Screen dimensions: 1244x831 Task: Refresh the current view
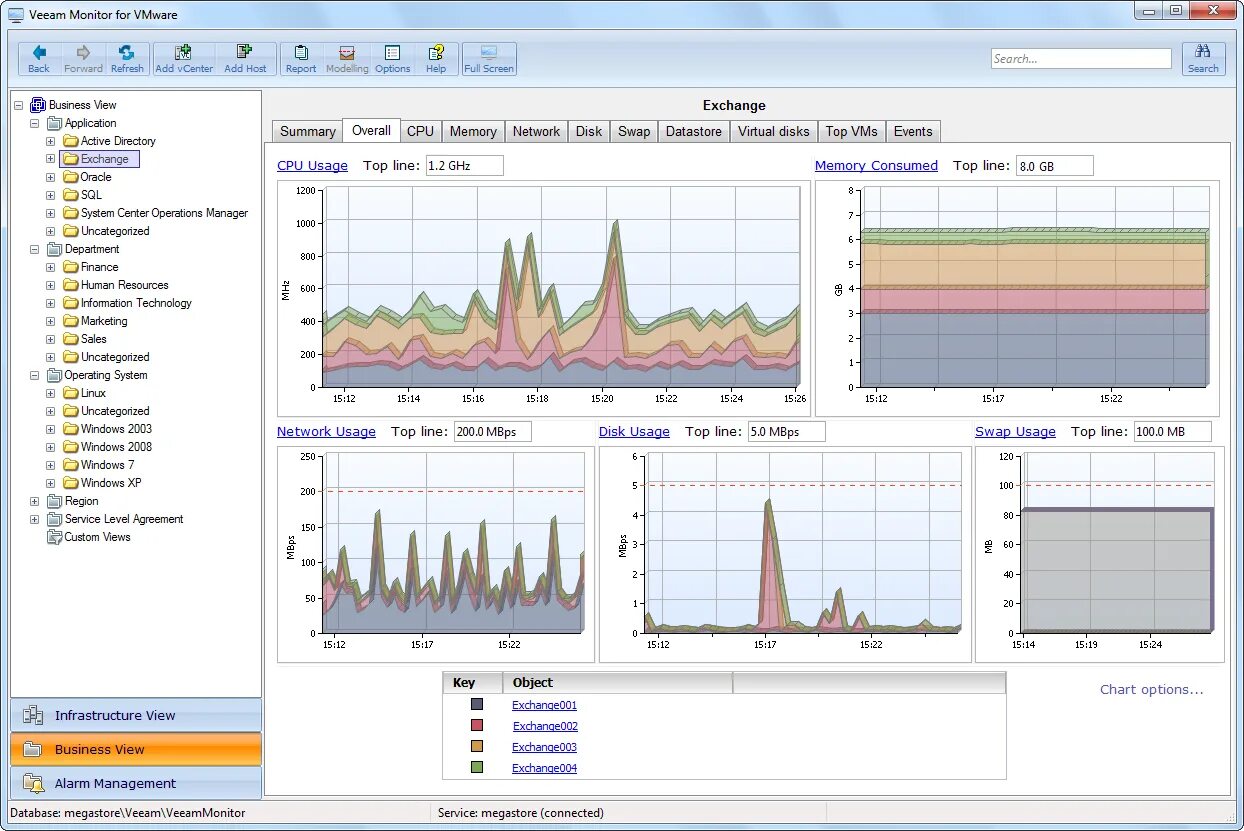click(x=127, y=54)
